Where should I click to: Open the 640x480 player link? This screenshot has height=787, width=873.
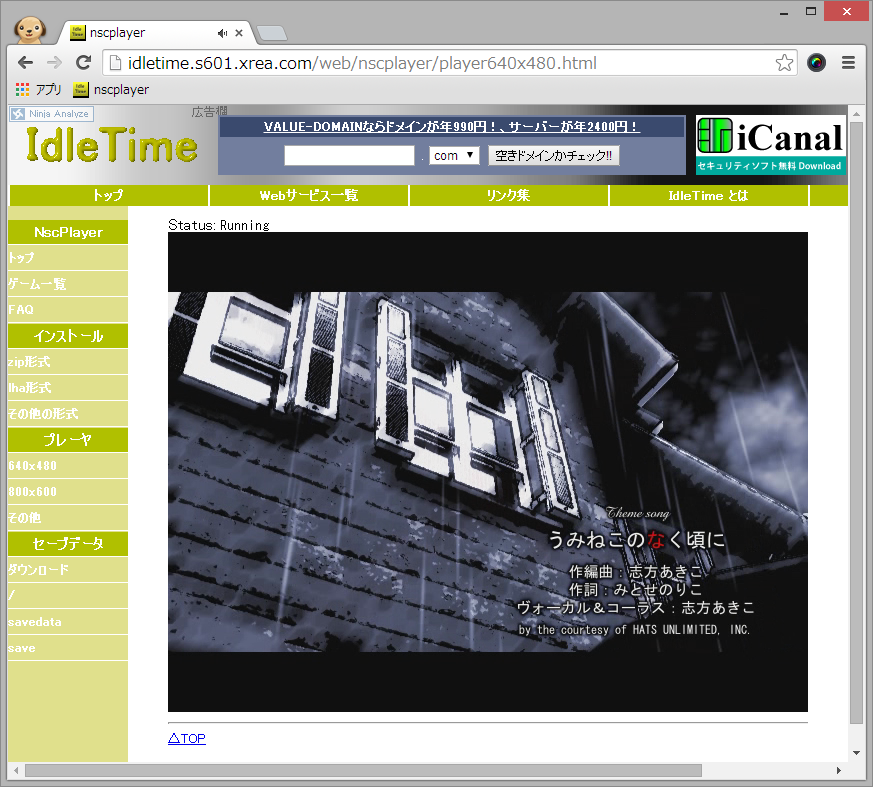(x=68, y=465)
